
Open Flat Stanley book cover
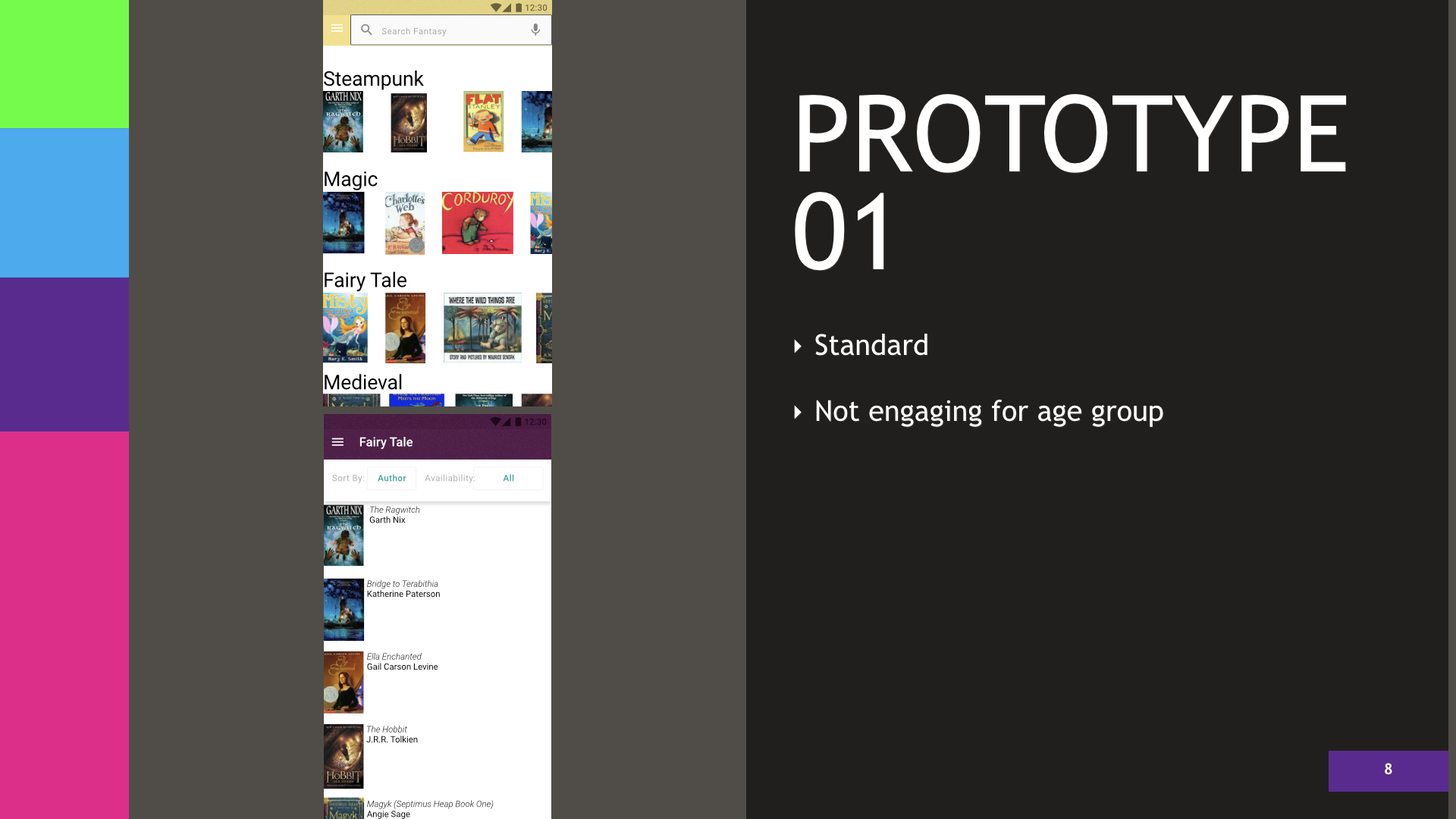tap(483, 122)
